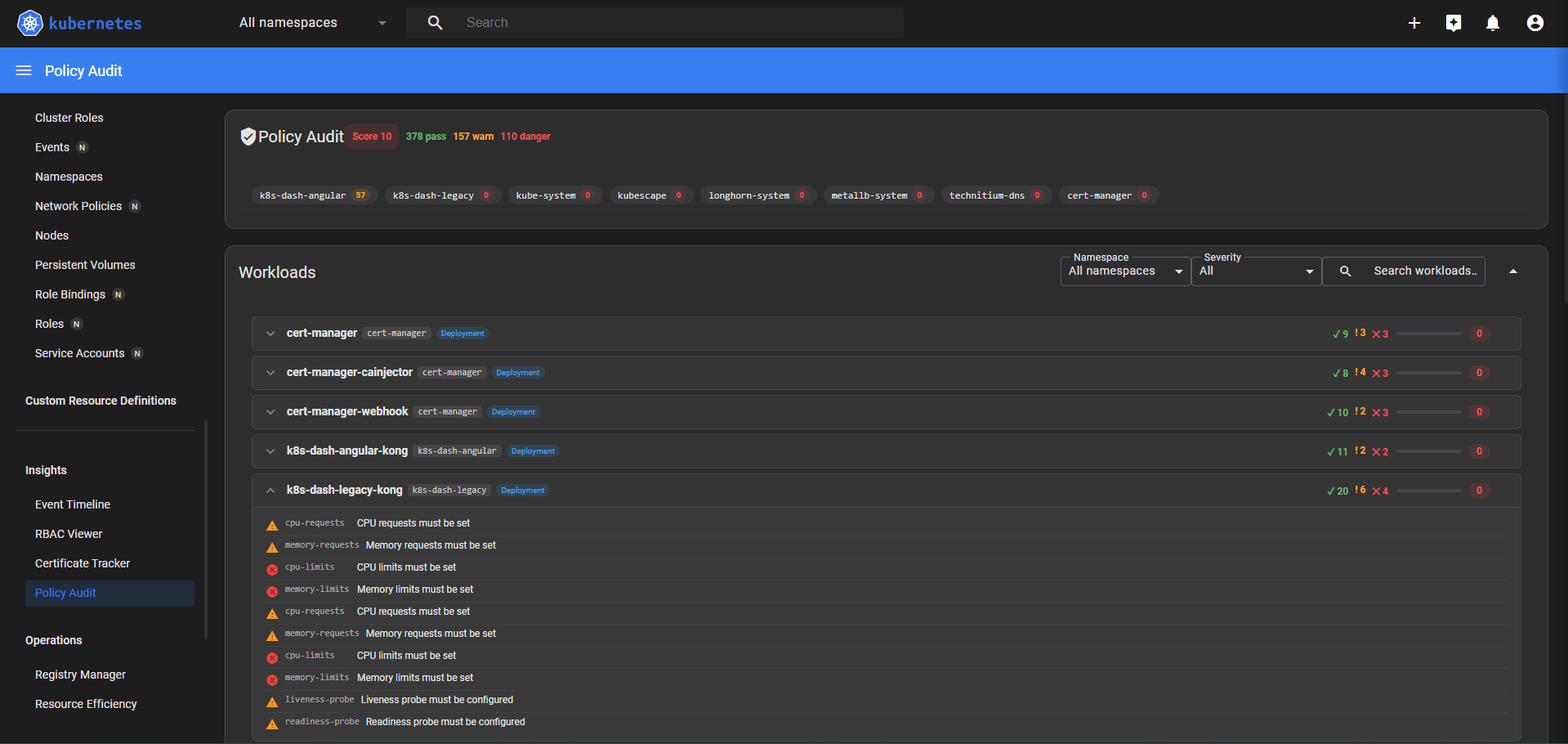Viewport: 1568px width, 744px height.
Task: Select the kubescape namespace chip
Action: [x=651, y=195]
